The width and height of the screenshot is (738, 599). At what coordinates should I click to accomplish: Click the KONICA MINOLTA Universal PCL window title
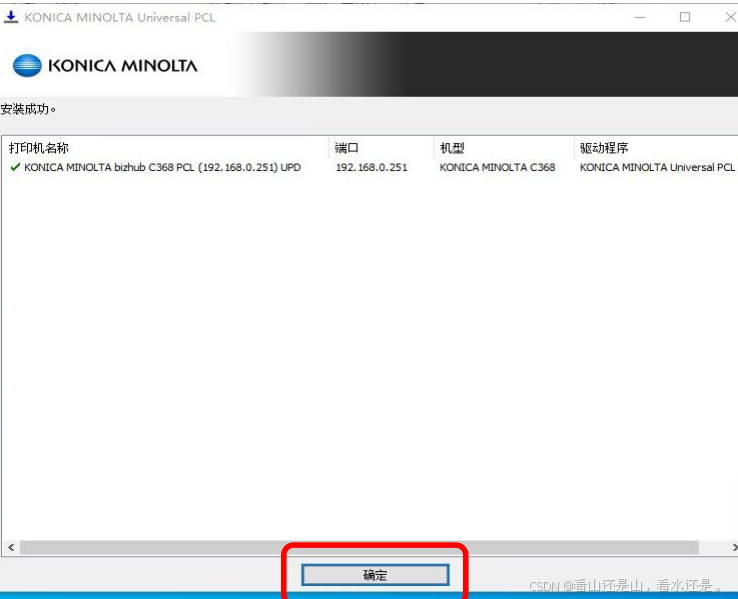pos(120,17)
